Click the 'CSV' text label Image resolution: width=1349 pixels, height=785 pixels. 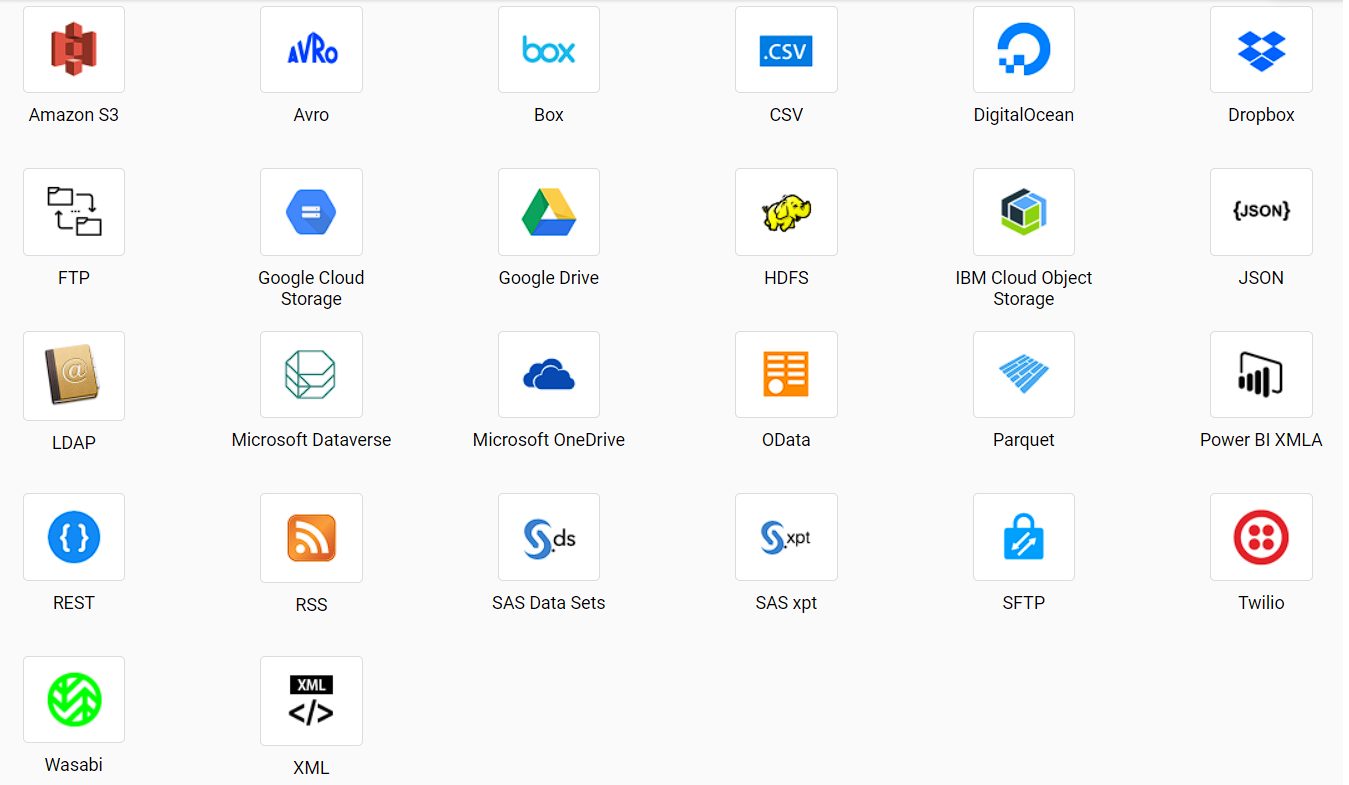click(786, 115)
